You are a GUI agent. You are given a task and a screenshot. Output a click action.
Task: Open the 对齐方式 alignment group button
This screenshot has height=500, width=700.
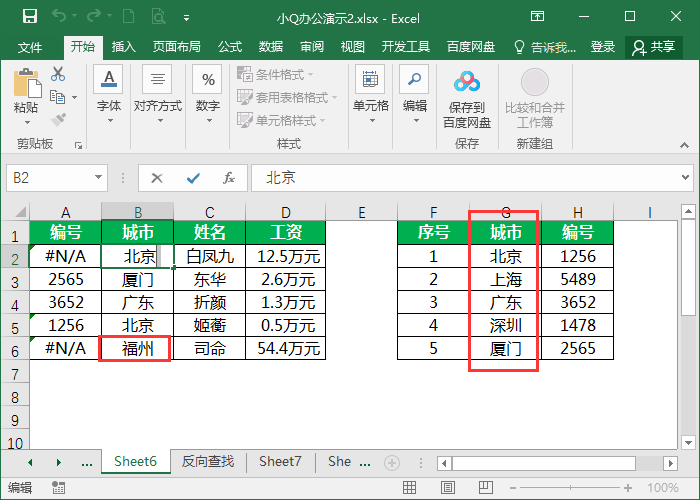click(x=158, y=96)
